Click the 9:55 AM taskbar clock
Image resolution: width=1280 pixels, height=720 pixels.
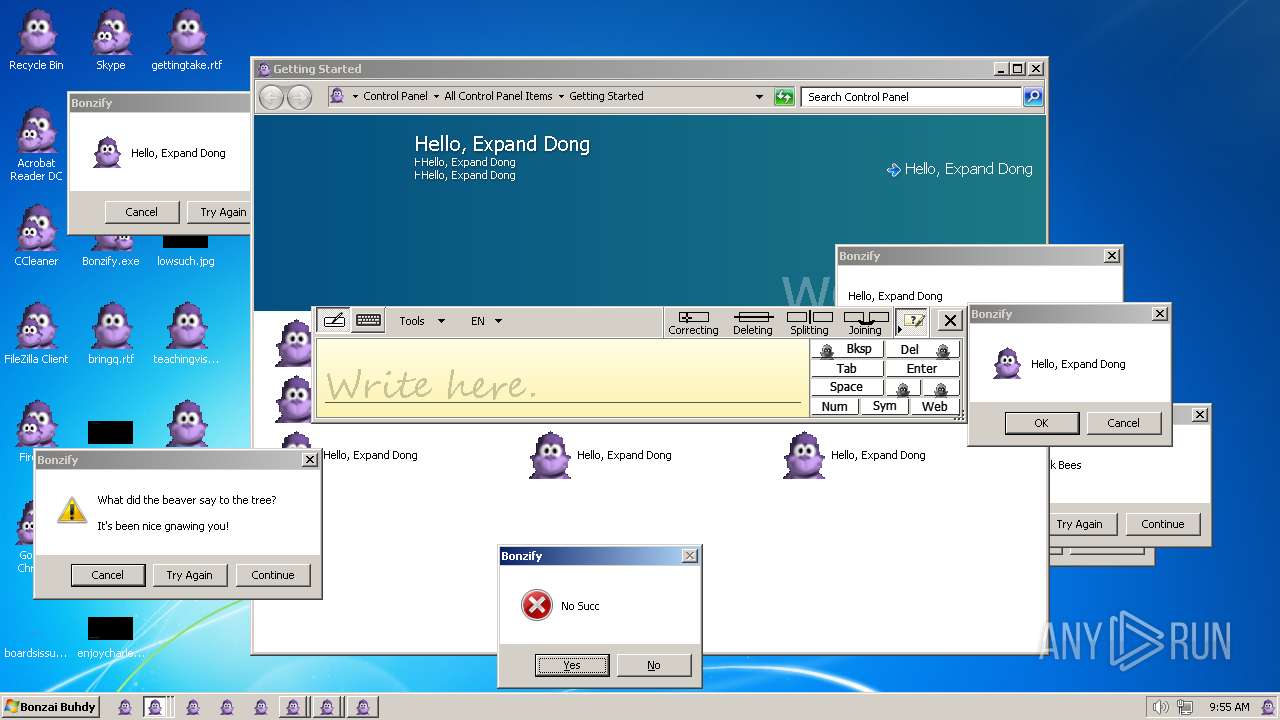(x=1229, y=707)
